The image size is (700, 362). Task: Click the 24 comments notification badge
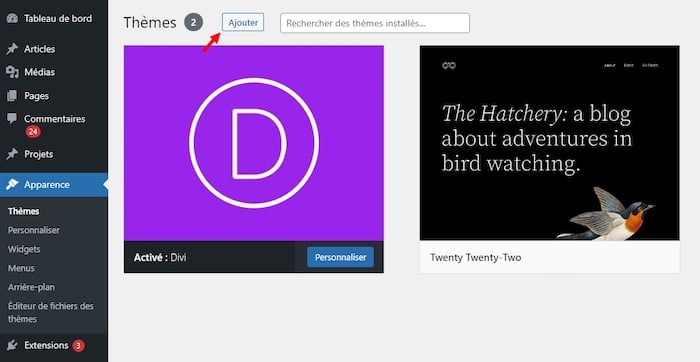(x=33, y=132)
